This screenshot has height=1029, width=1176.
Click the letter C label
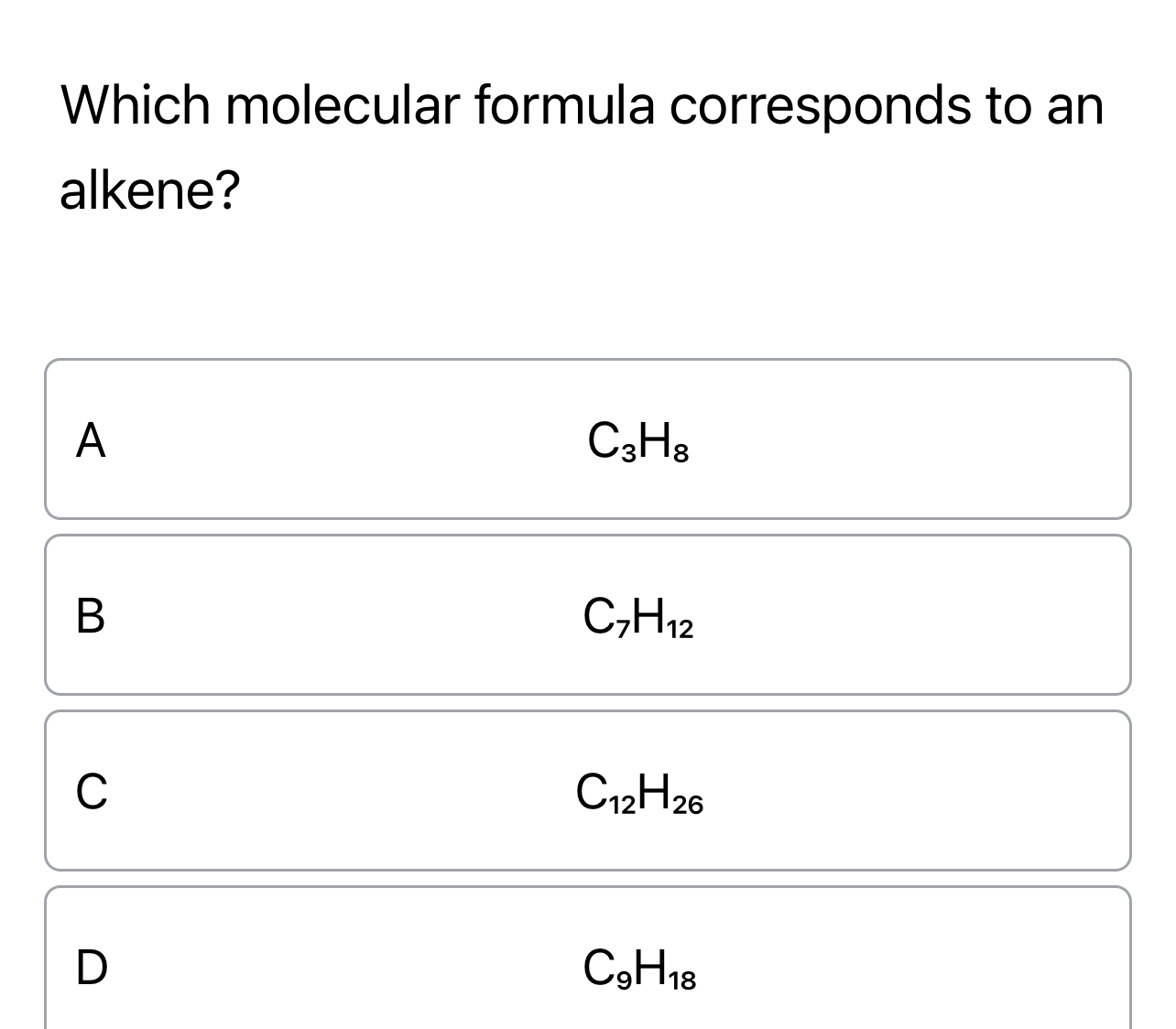tap(92, 793)
